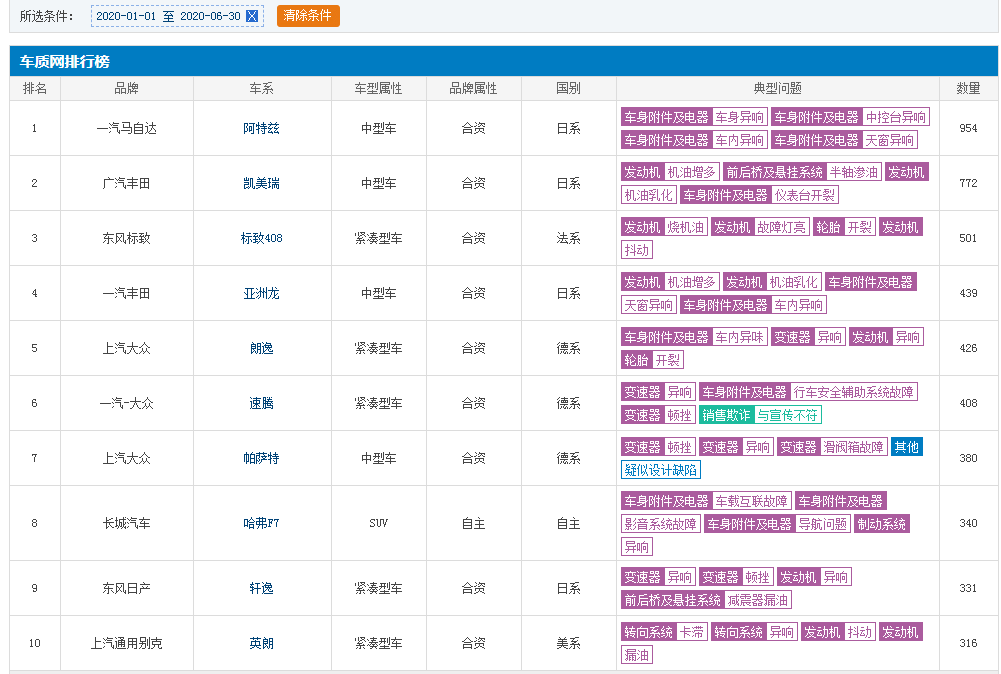Select the 中控台异响 issue tag
Image resolution: width=1001 pixels, height=674 pixels.
pos(896,117)
